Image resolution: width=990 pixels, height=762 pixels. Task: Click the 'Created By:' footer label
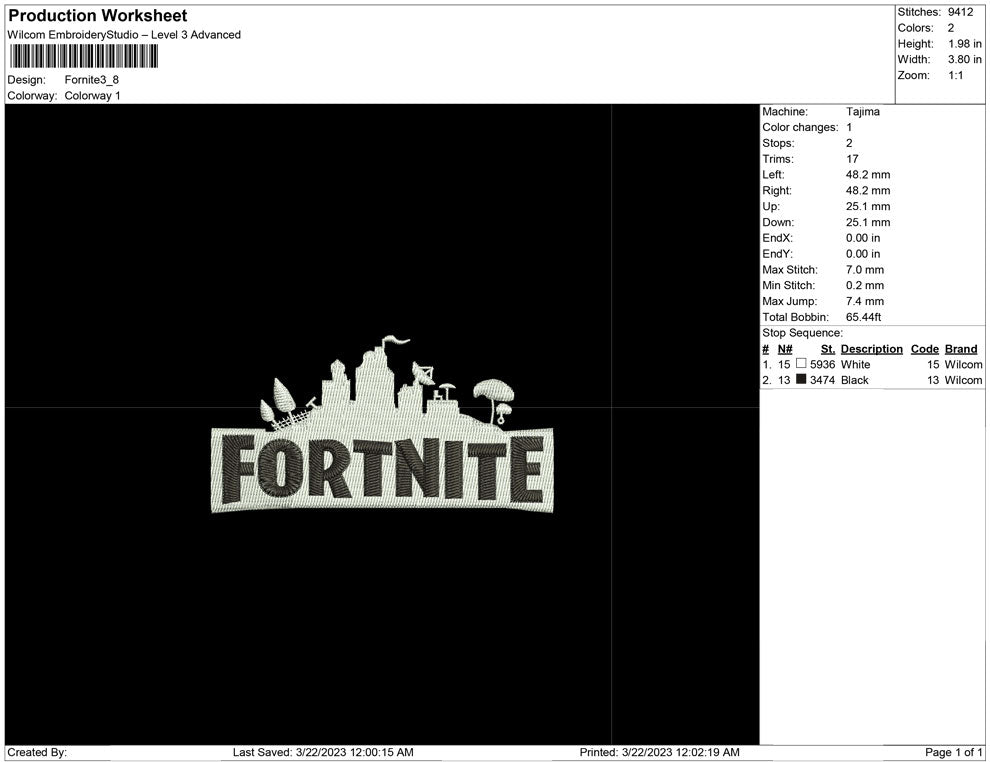click(37, 752)
